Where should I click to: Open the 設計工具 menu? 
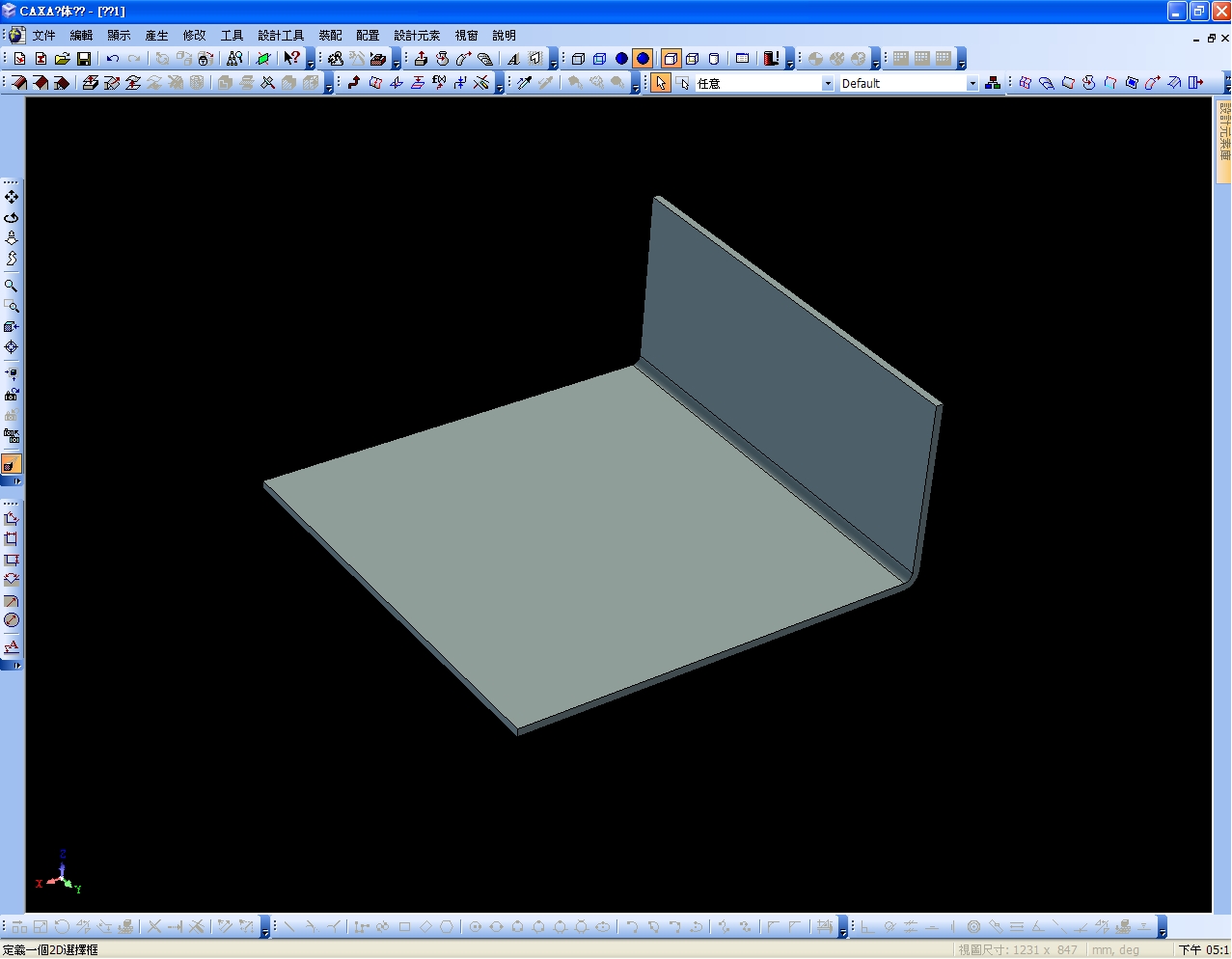[x=281, y=35]
